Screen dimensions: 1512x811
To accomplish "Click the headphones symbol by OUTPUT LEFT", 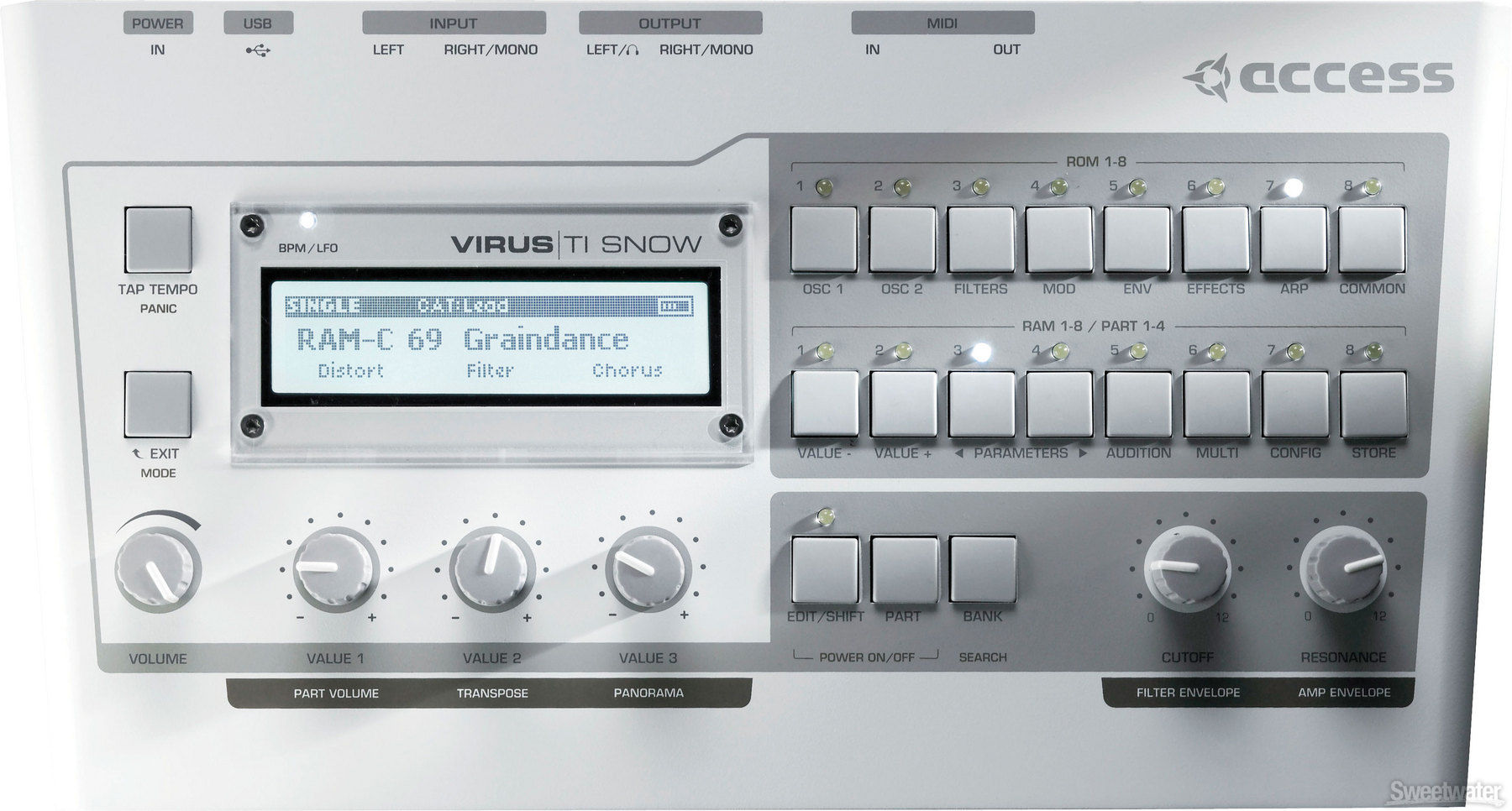I will click(x=631, y=50).
